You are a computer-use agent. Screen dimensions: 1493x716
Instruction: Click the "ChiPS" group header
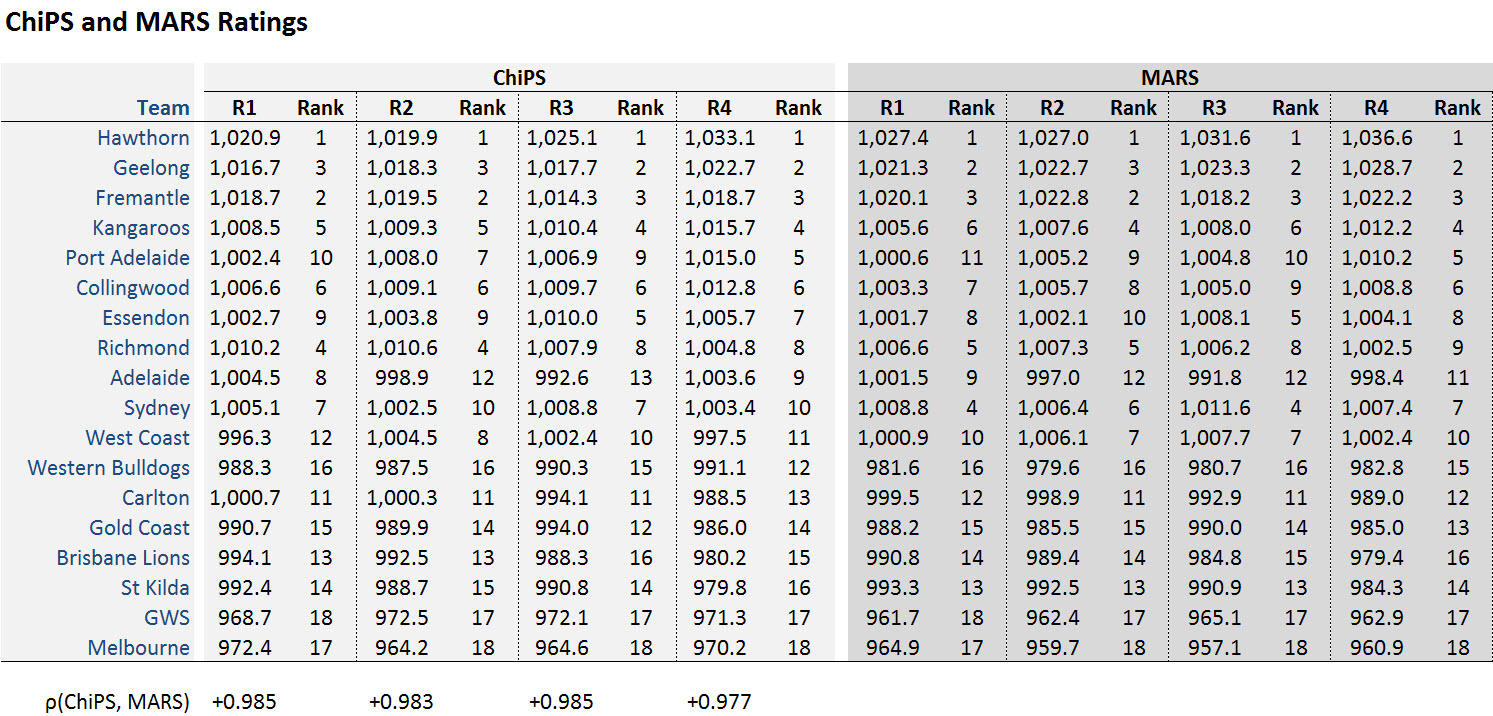(x=519, y=77)
